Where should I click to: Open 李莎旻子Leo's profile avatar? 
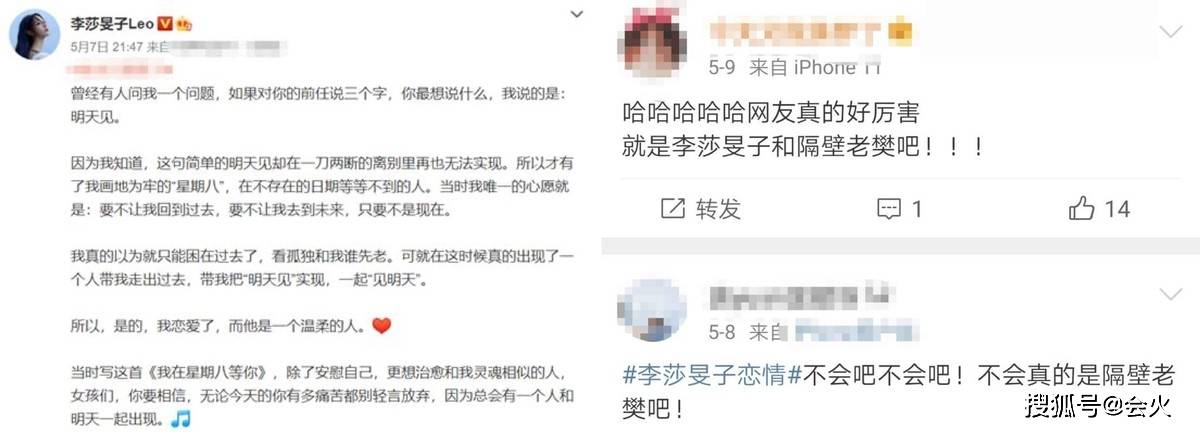click(x=34, y=34)
